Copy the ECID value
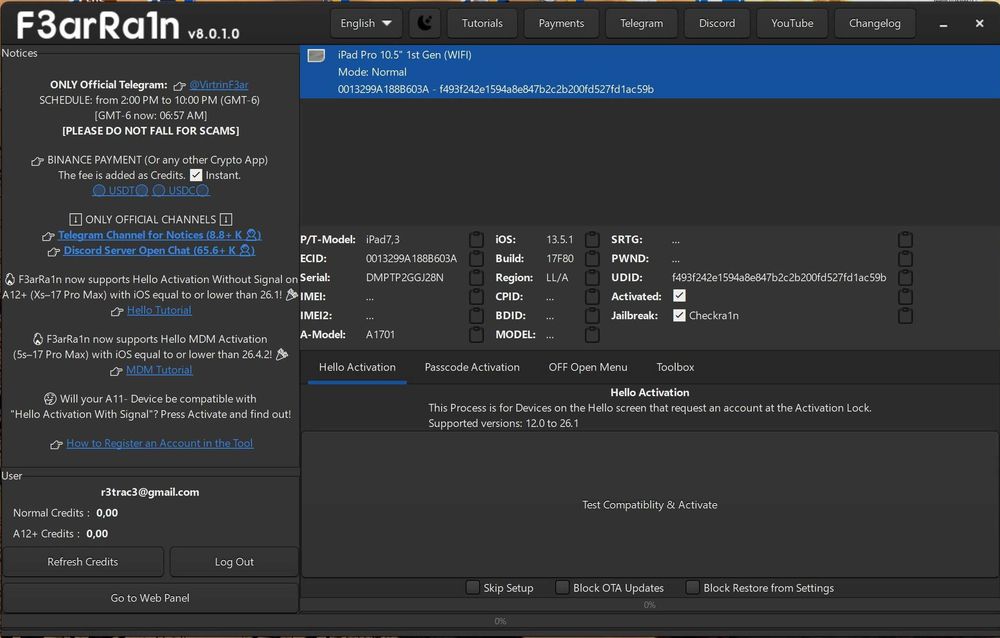The image size is (1000, 638). click(476, 259)
